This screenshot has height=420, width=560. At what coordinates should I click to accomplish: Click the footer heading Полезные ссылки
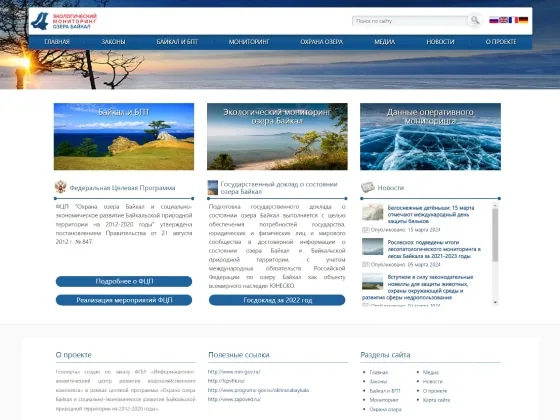pyautogui.click(x=239, y=355)
